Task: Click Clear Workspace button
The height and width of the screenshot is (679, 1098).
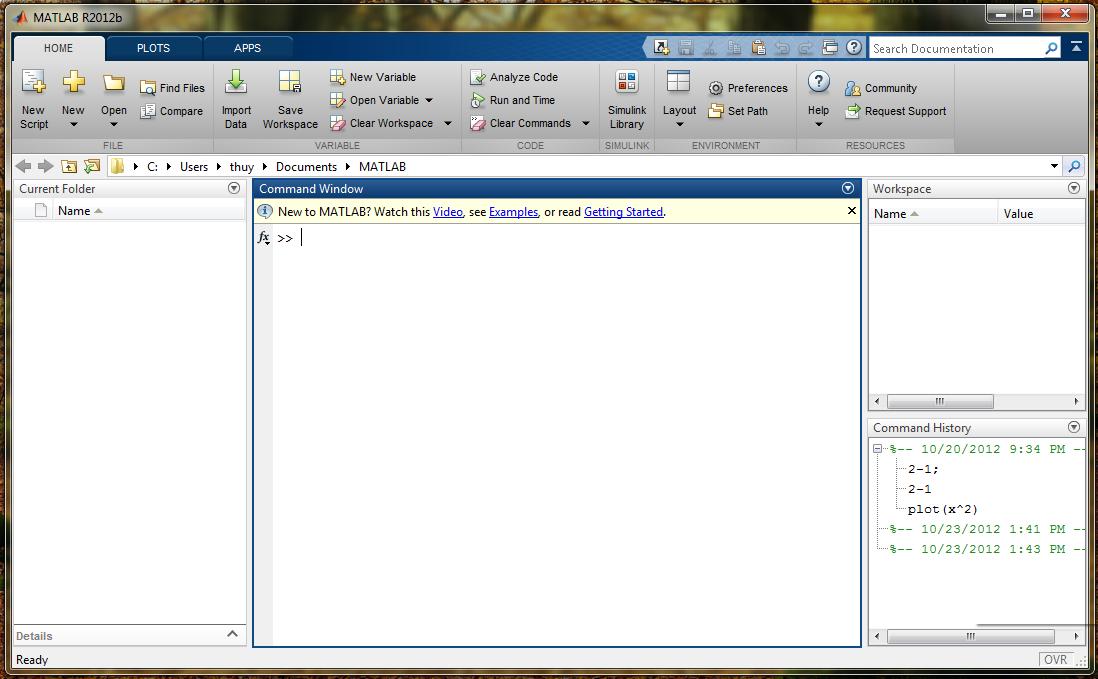Action: (x=382, y=123)
